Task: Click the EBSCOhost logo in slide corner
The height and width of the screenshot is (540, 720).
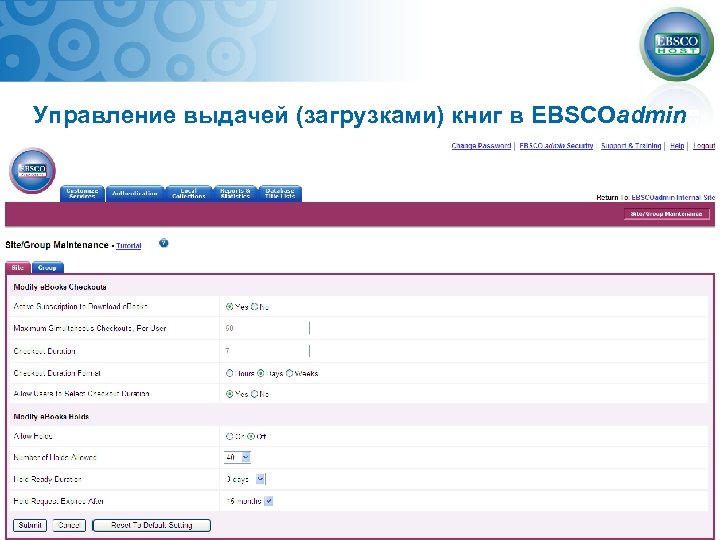Action: [x=676, y=44]
